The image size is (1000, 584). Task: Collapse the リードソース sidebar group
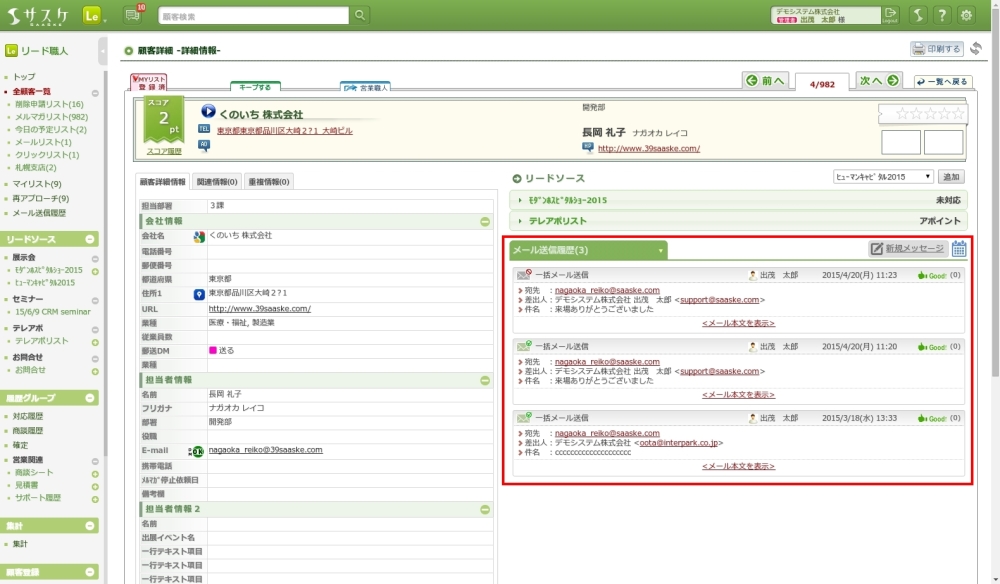point(90,239)
